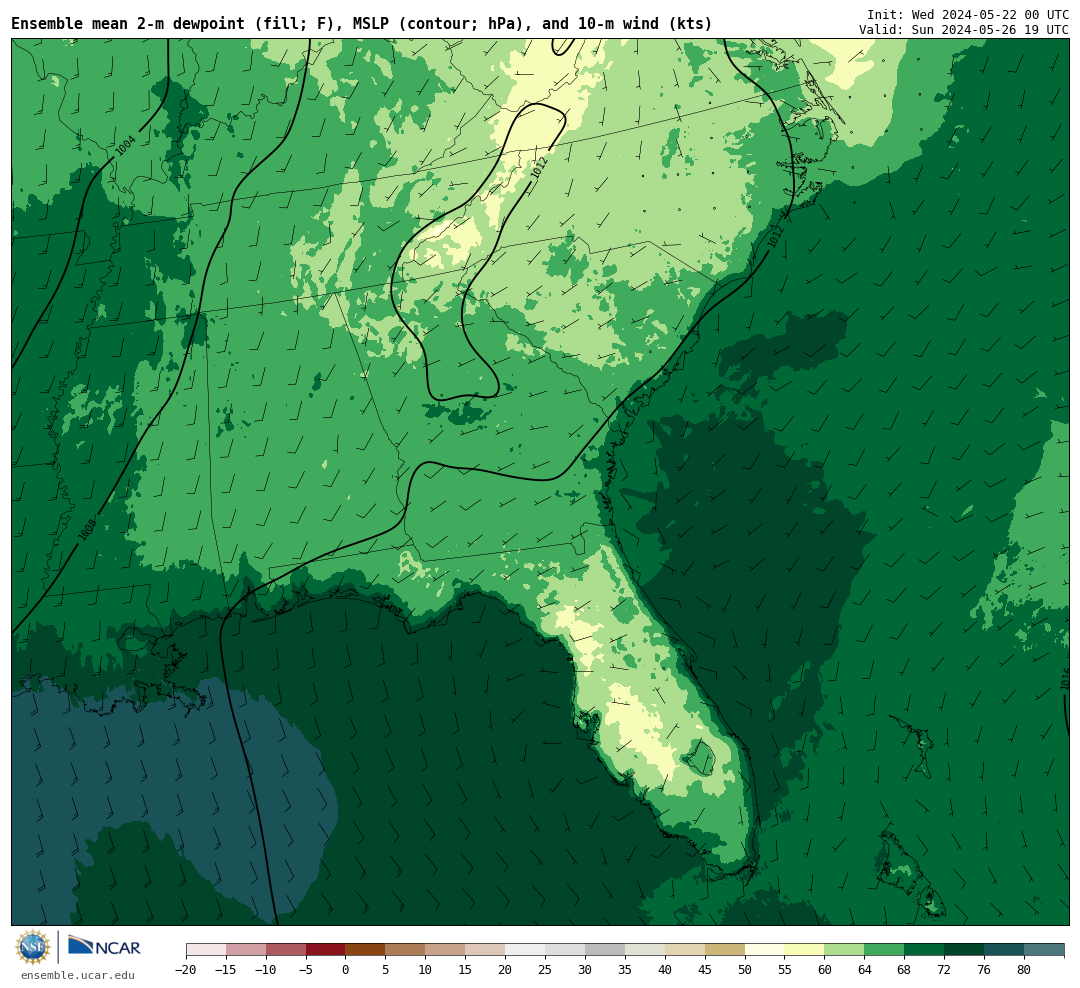Select the 25 to 30 gray swatch
The width and height of the screenshot is (1080, 988).
pos(565,950)
